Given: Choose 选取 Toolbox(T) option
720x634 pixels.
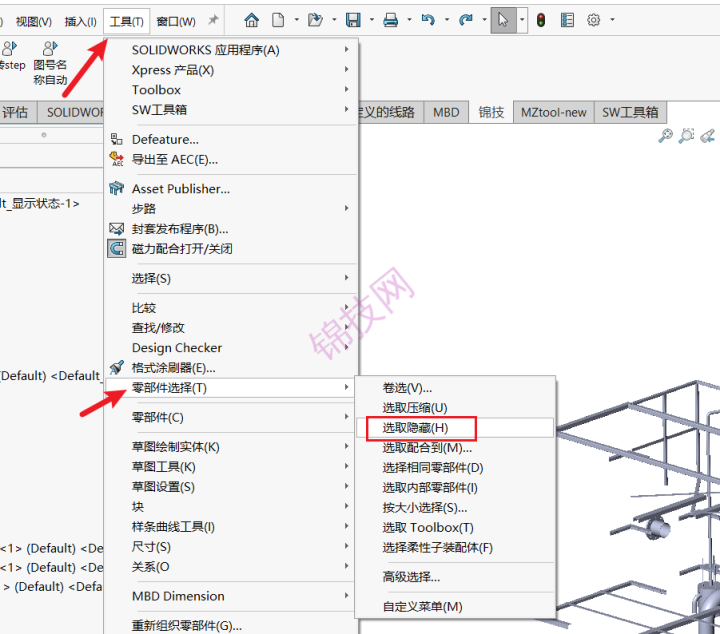Looking at the screenshot, I should tap(455, 527).
